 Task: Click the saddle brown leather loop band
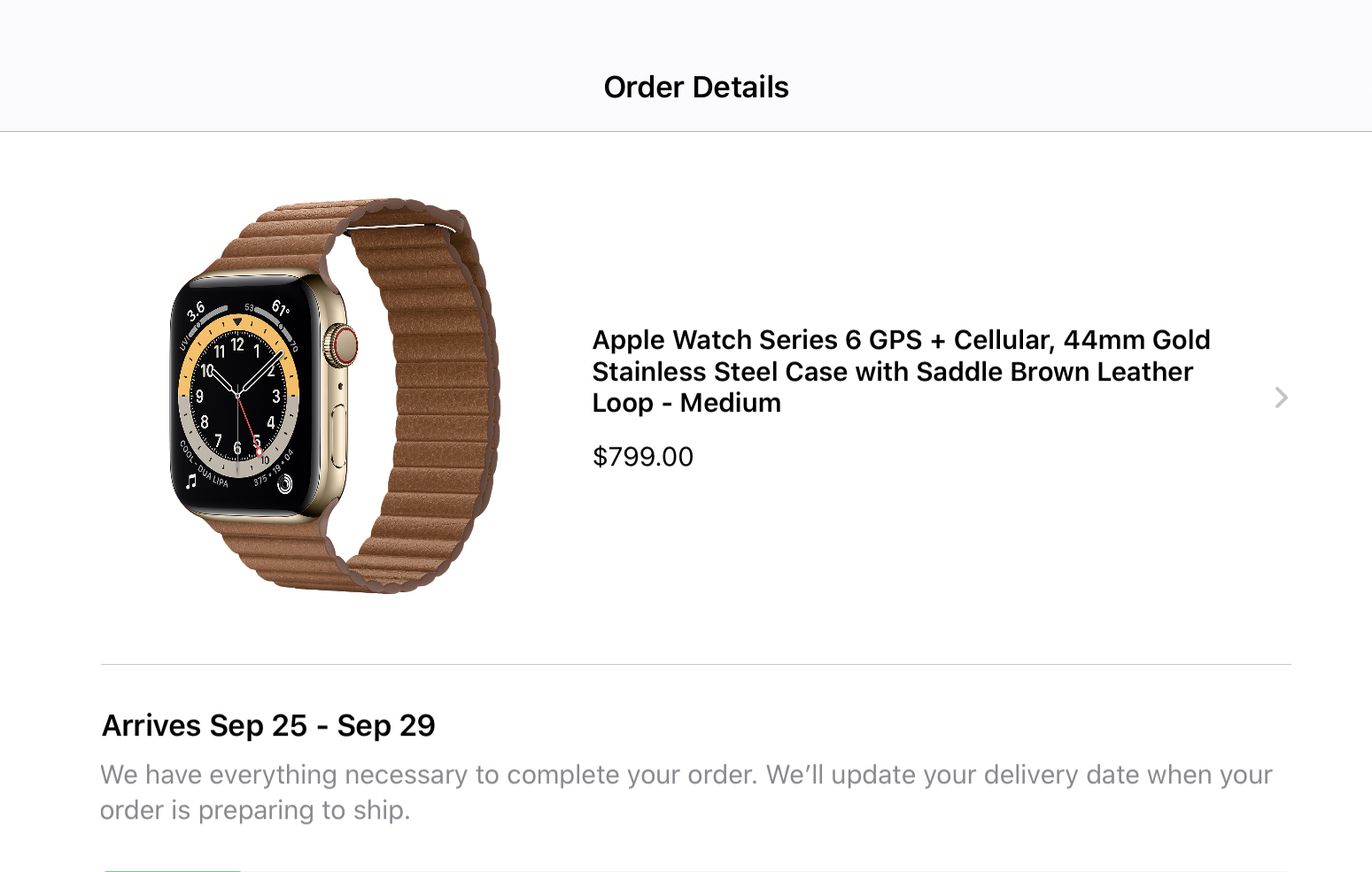tap(425, 398)
